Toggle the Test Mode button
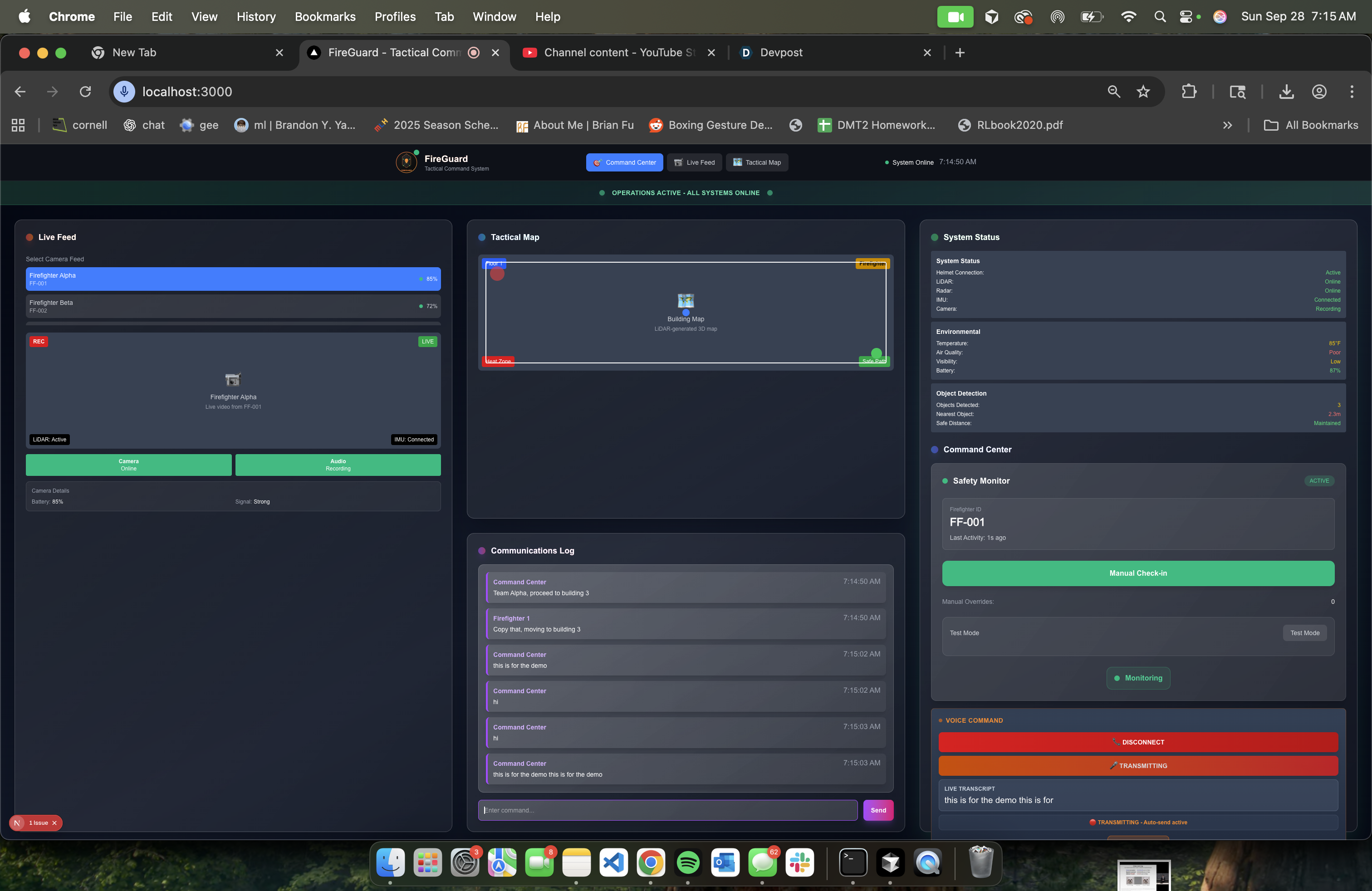Screen dimensions: 1372x891 point(1304,633)
